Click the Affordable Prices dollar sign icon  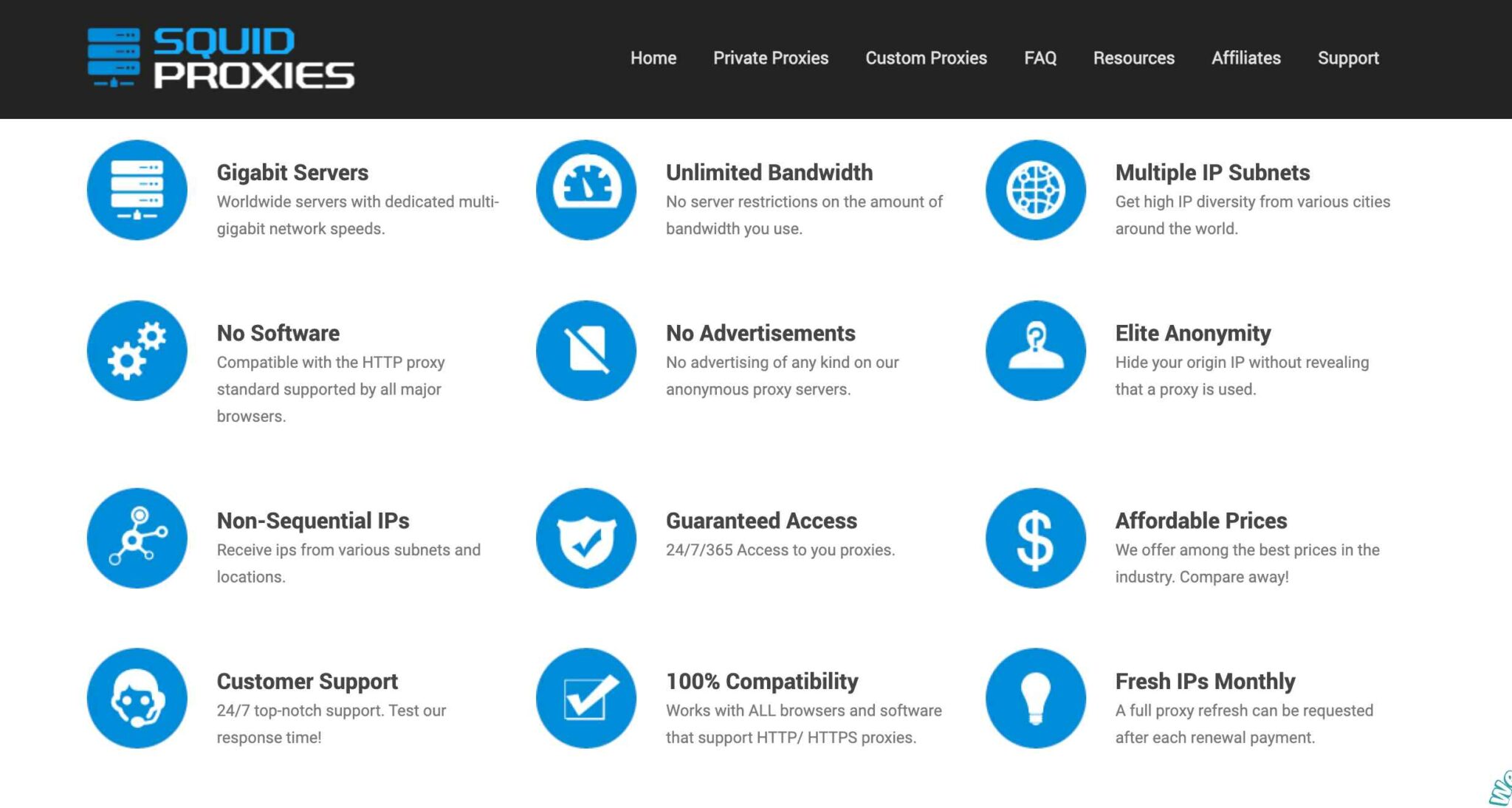click(x=1036, y=538)
